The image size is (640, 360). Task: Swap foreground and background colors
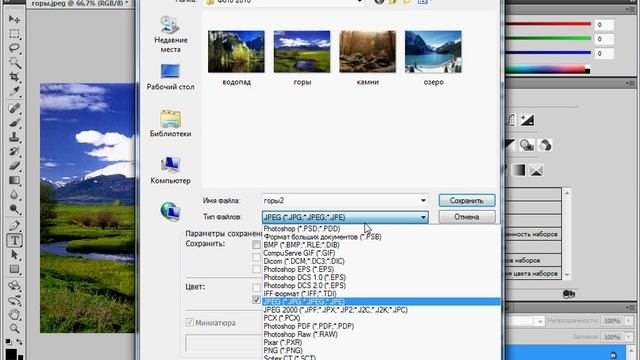click(x=19, y=341)
